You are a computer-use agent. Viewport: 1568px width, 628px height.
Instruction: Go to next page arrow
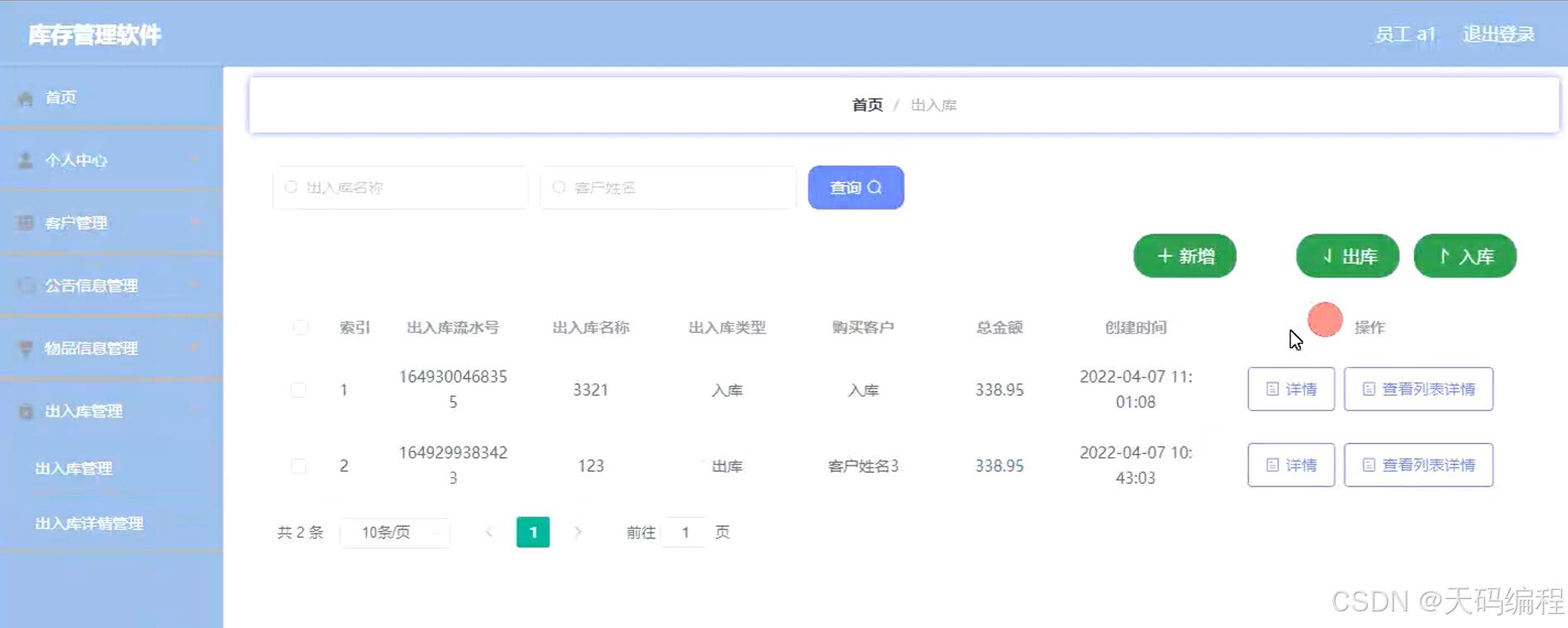click(578, 532)
